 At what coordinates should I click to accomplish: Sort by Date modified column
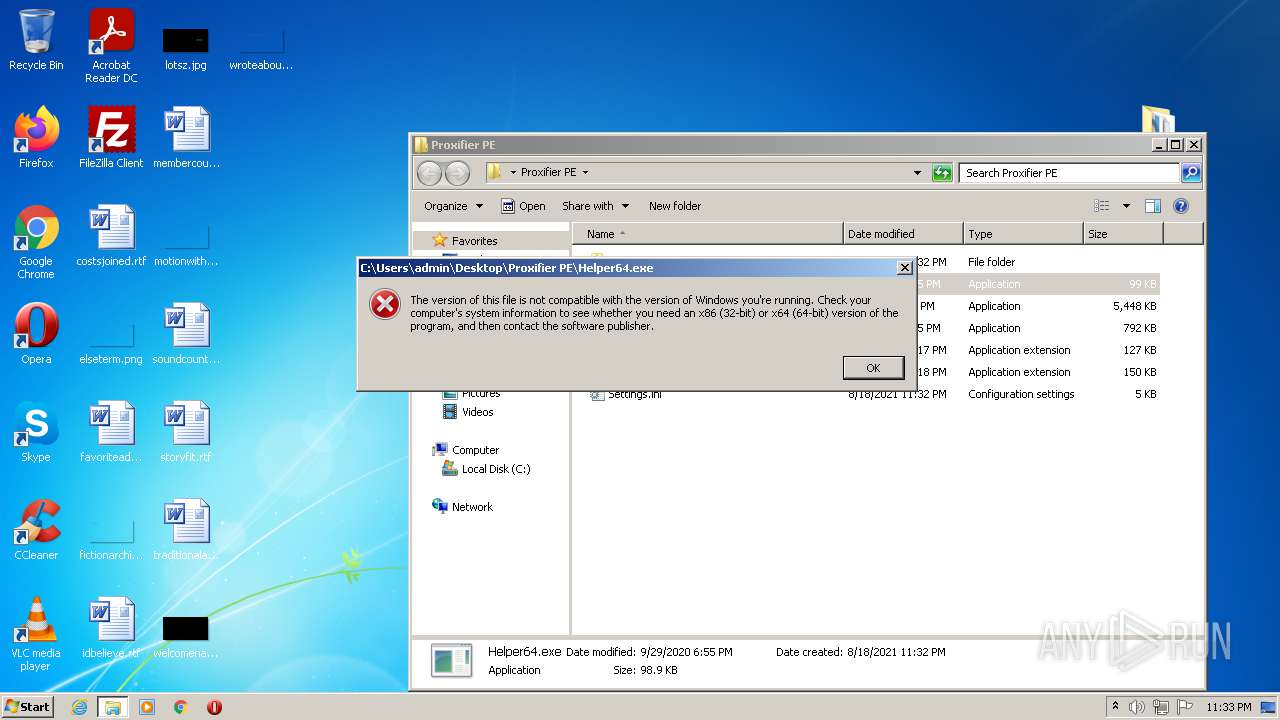(x=903, y=234)
